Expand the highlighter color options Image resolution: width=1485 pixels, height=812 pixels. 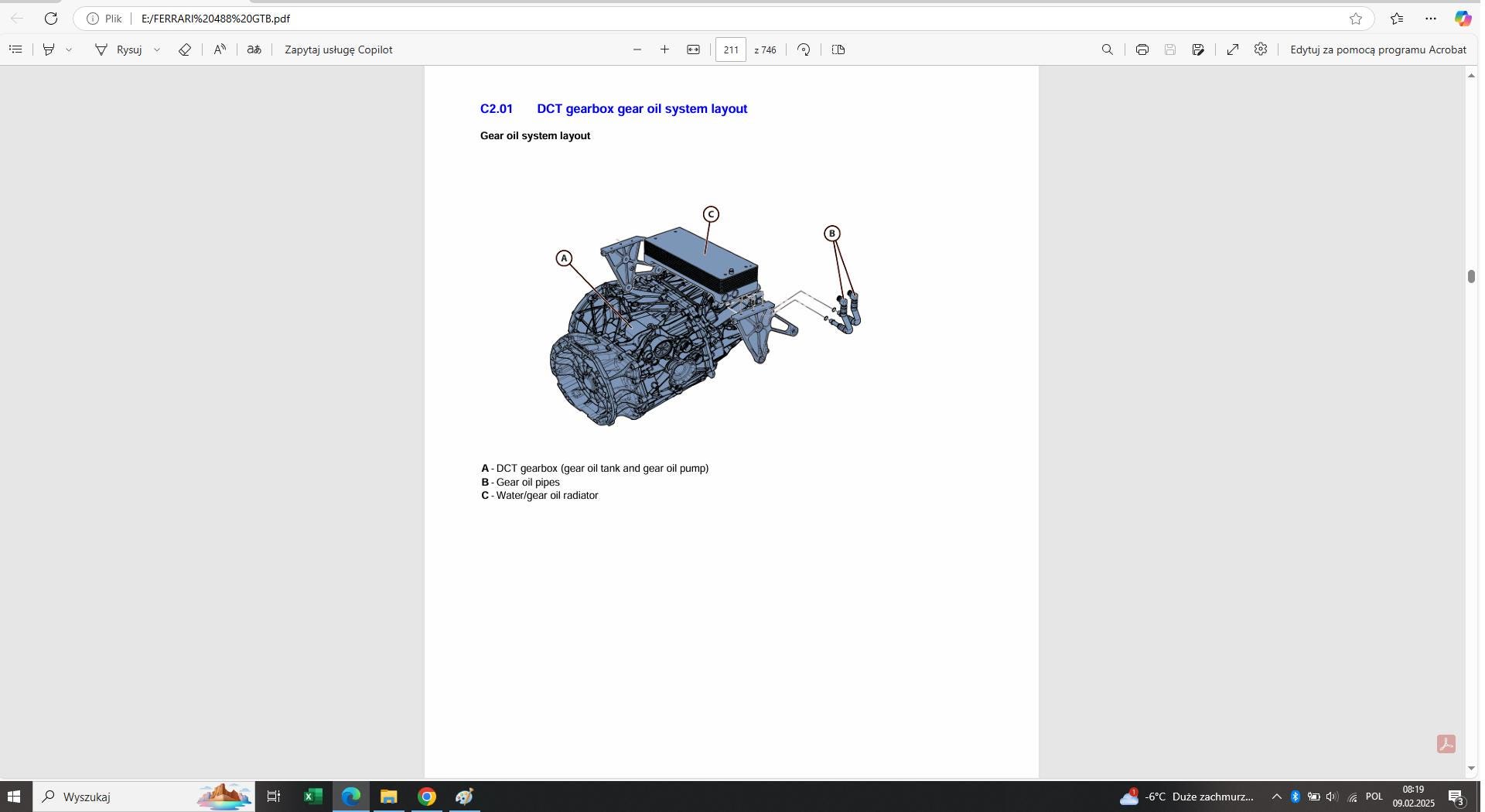[x=70, y=49]
